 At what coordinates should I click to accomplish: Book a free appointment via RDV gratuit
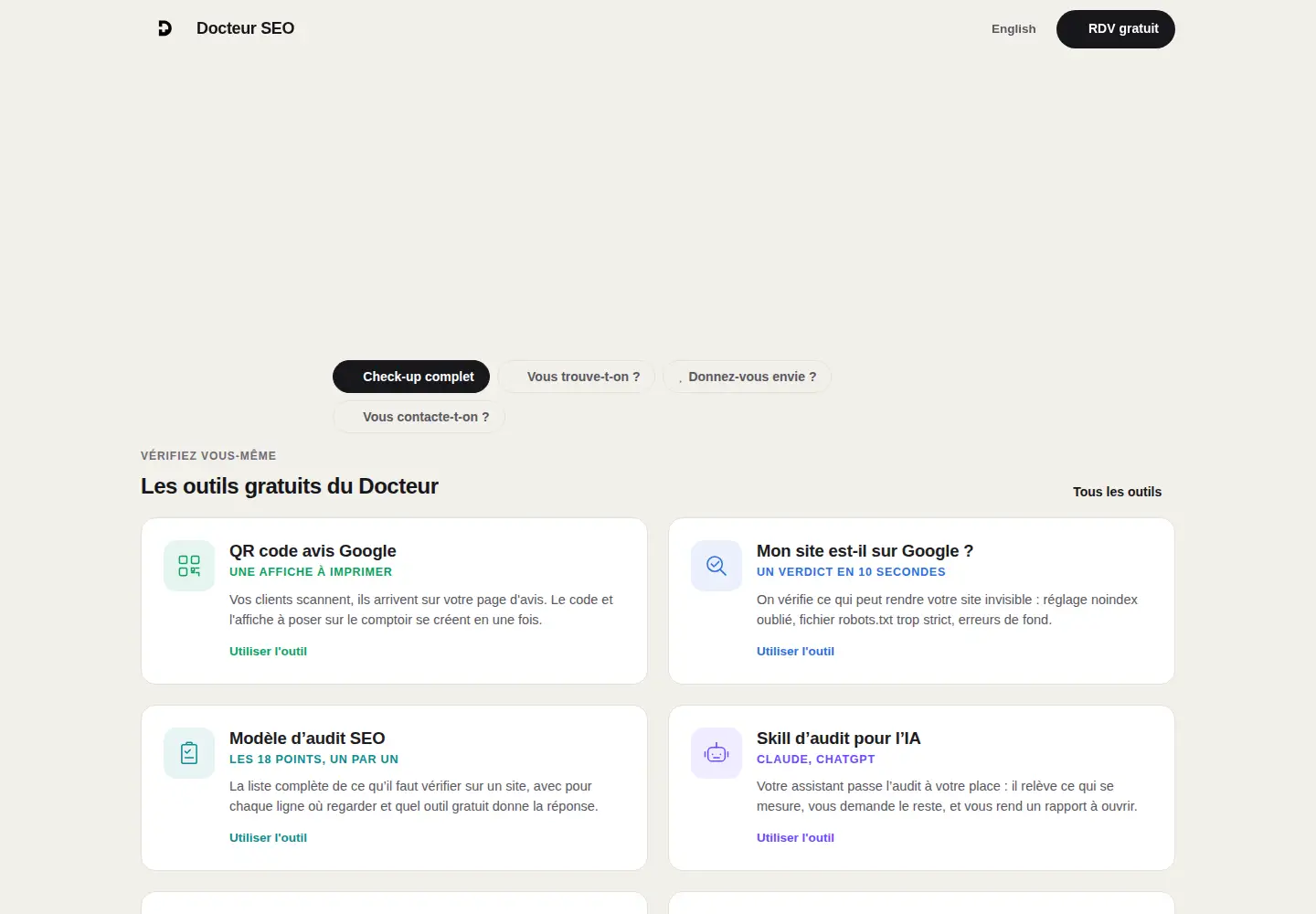coord(1116,29)
